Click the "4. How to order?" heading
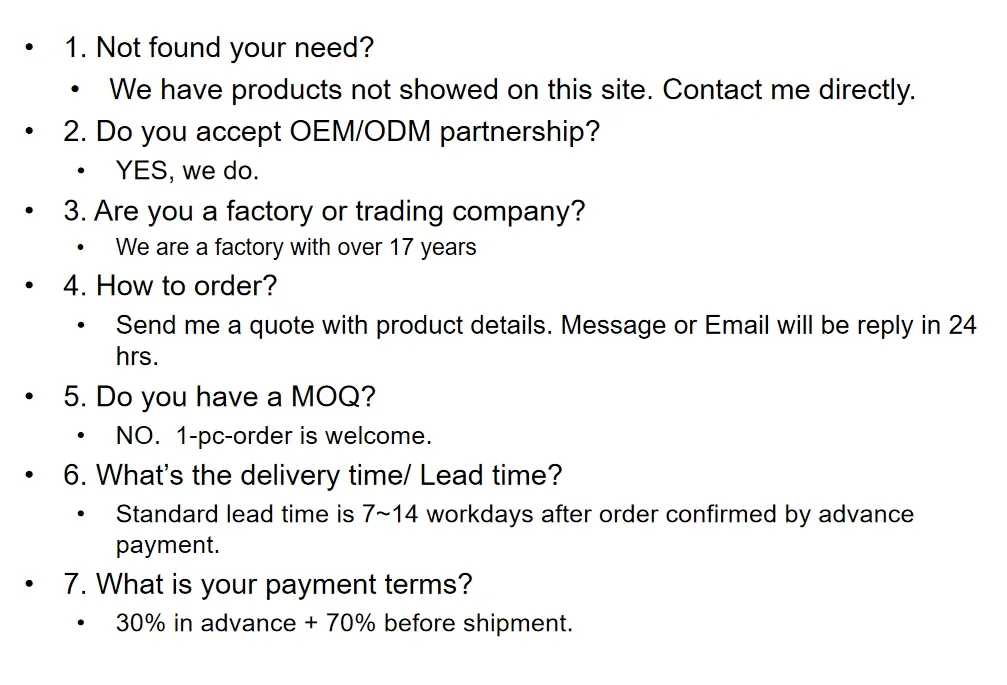Viewport: 1007px width, 685px height. pyautogui.click(x=170, y=286)
